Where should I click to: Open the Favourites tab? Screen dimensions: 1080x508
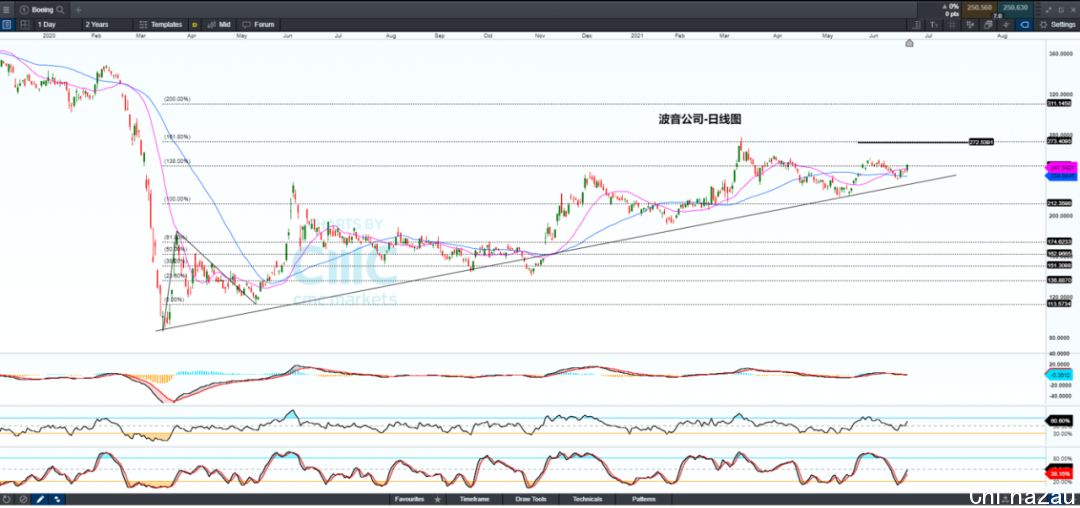click(409, 499)
